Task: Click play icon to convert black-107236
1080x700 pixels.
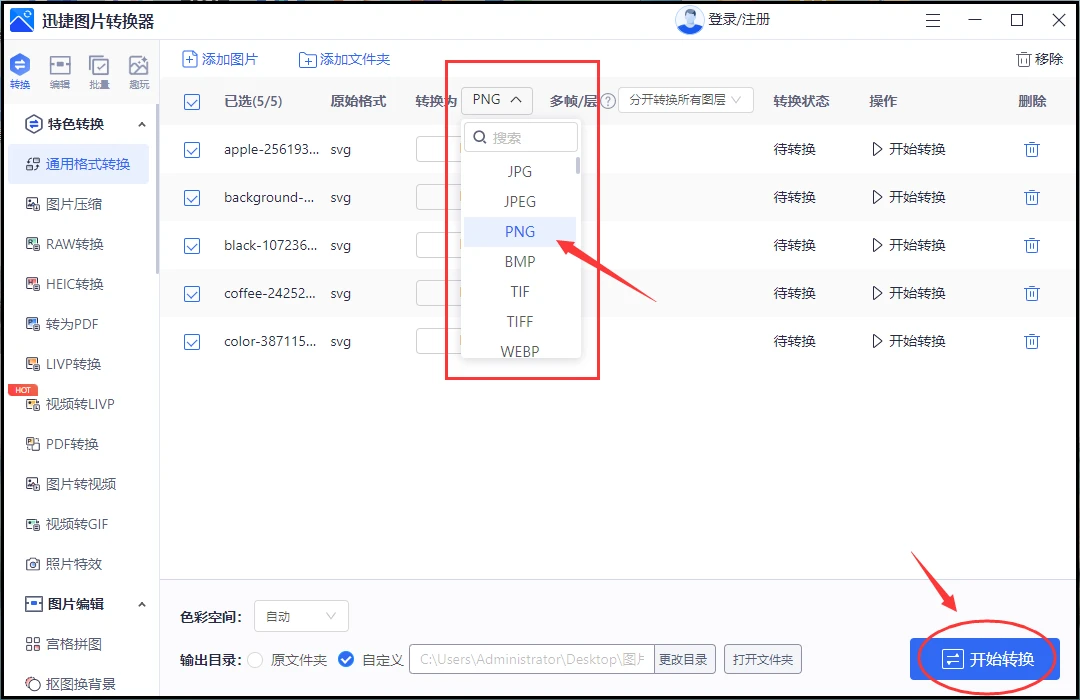Action: point(877,245)
